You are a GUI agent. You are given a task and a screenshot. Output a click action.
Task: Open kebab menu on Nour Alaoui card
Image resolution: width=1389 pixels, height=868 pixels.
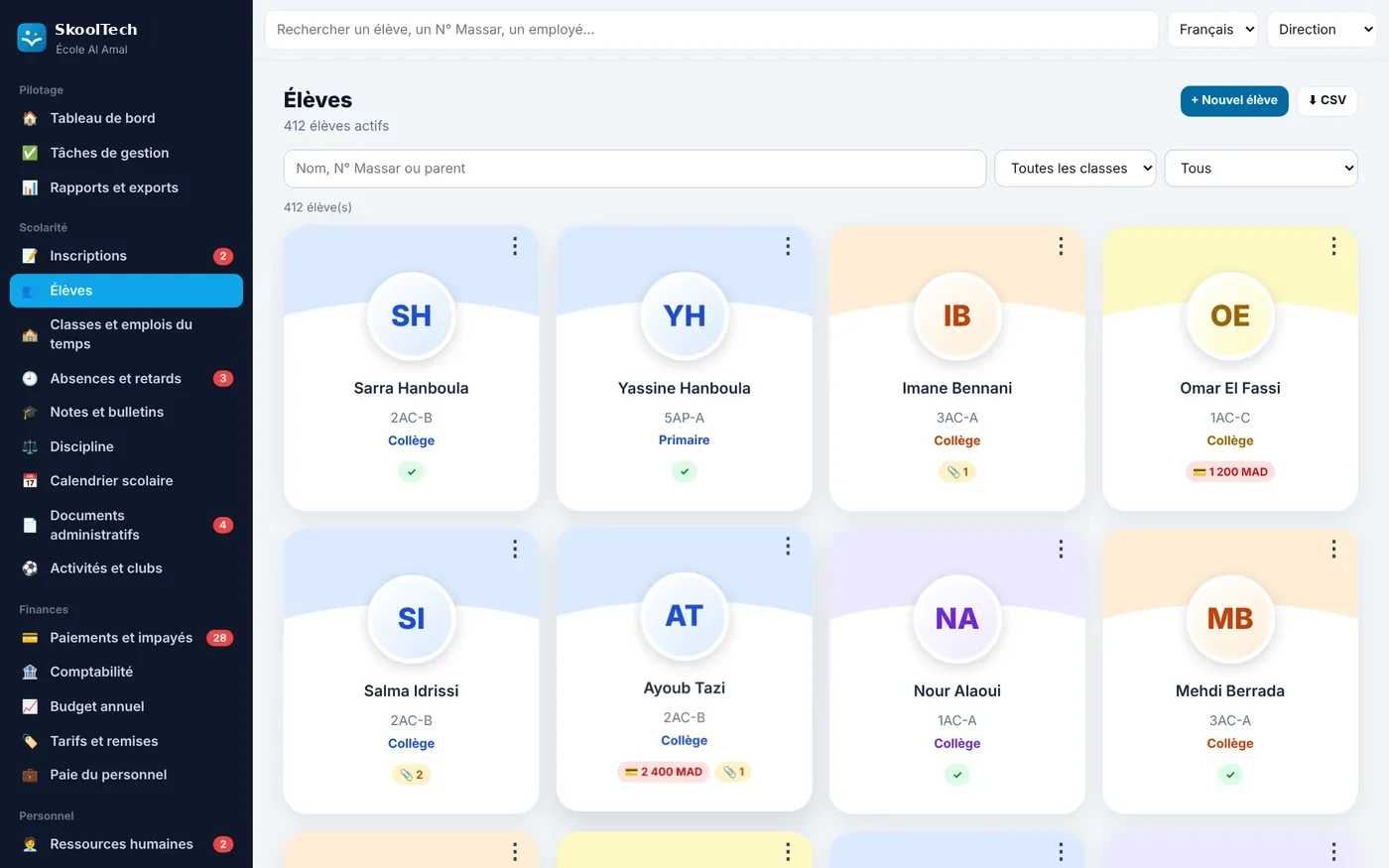click(1061, 549)
